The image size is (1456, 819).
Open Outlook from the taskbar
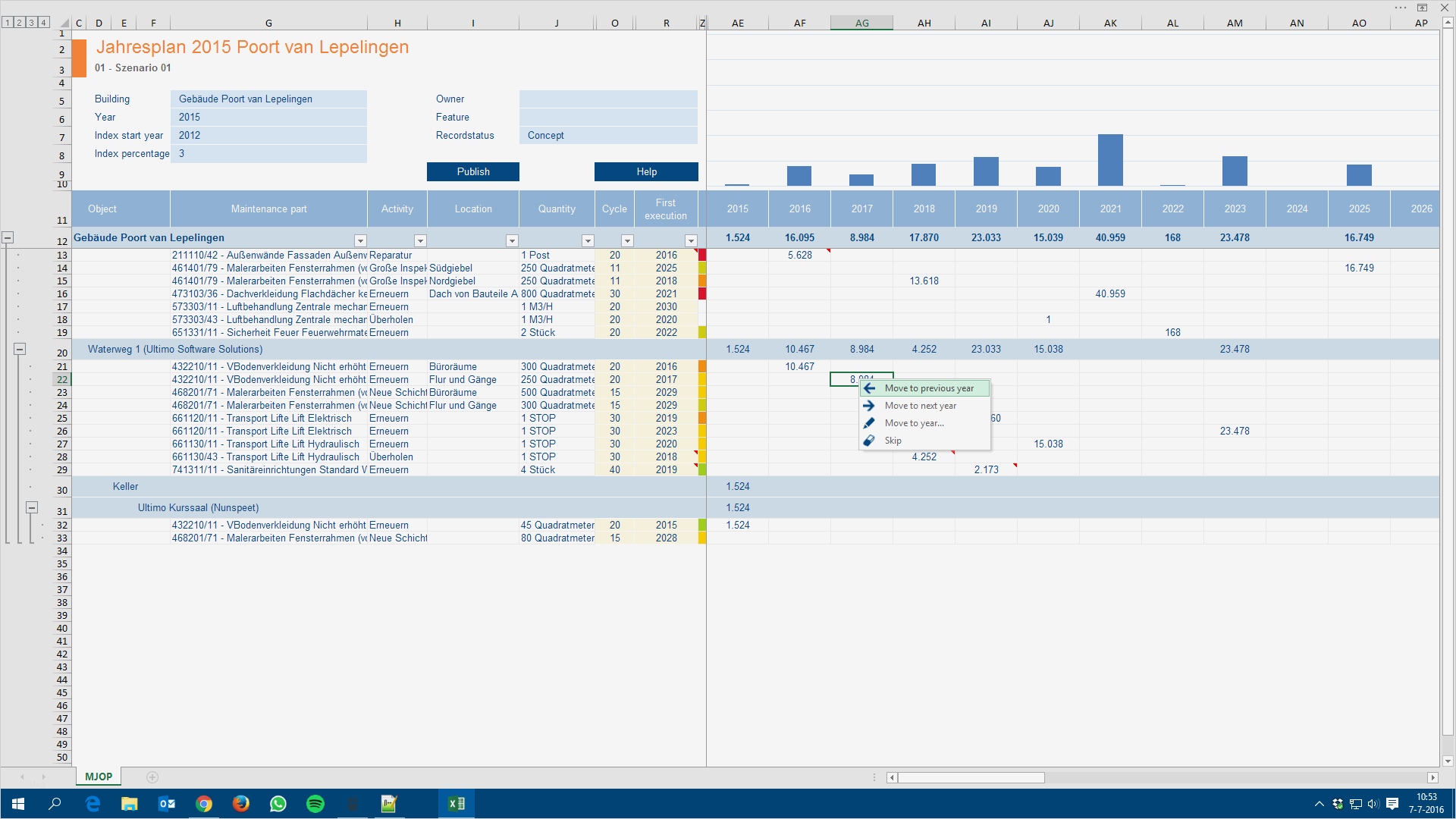coord(167,804)
